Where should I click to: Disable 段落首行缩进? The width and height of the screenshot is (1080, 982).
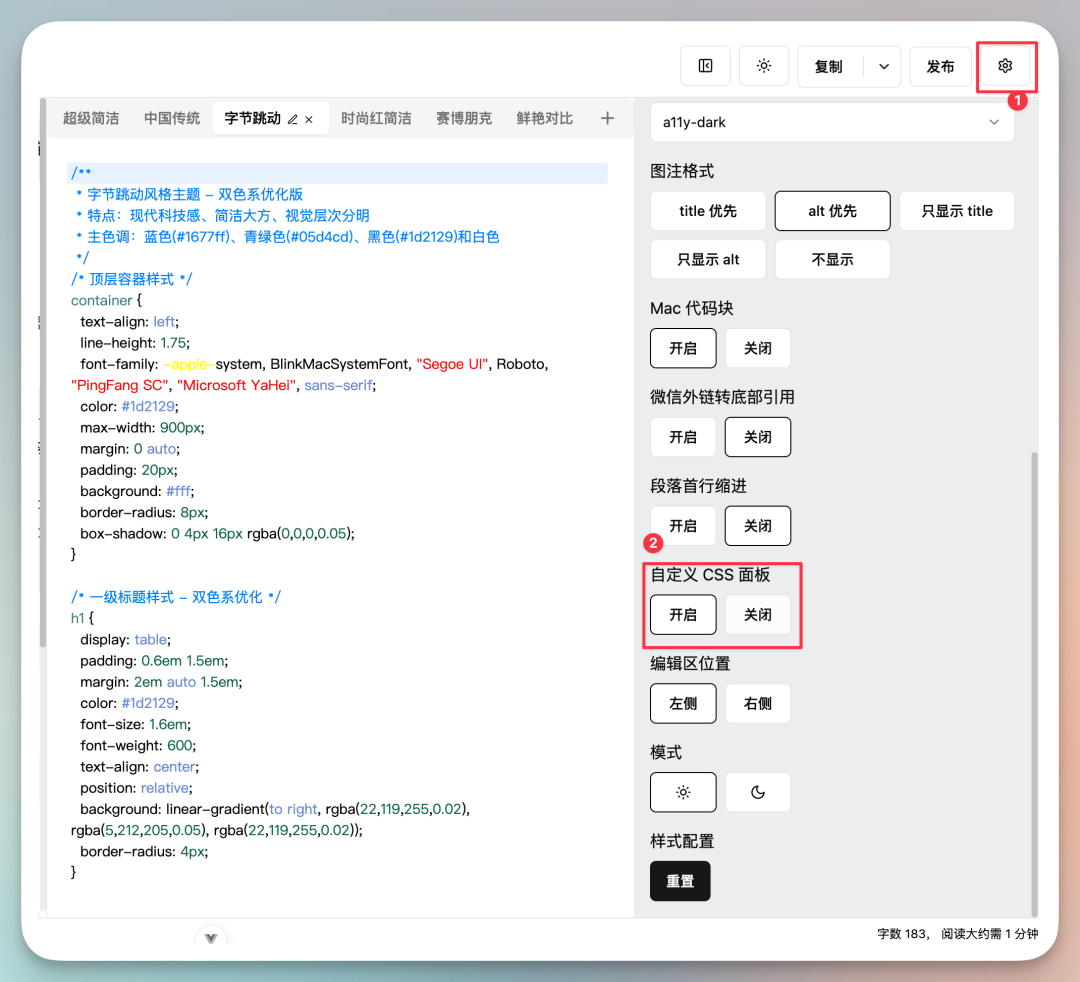pos(758,526)
